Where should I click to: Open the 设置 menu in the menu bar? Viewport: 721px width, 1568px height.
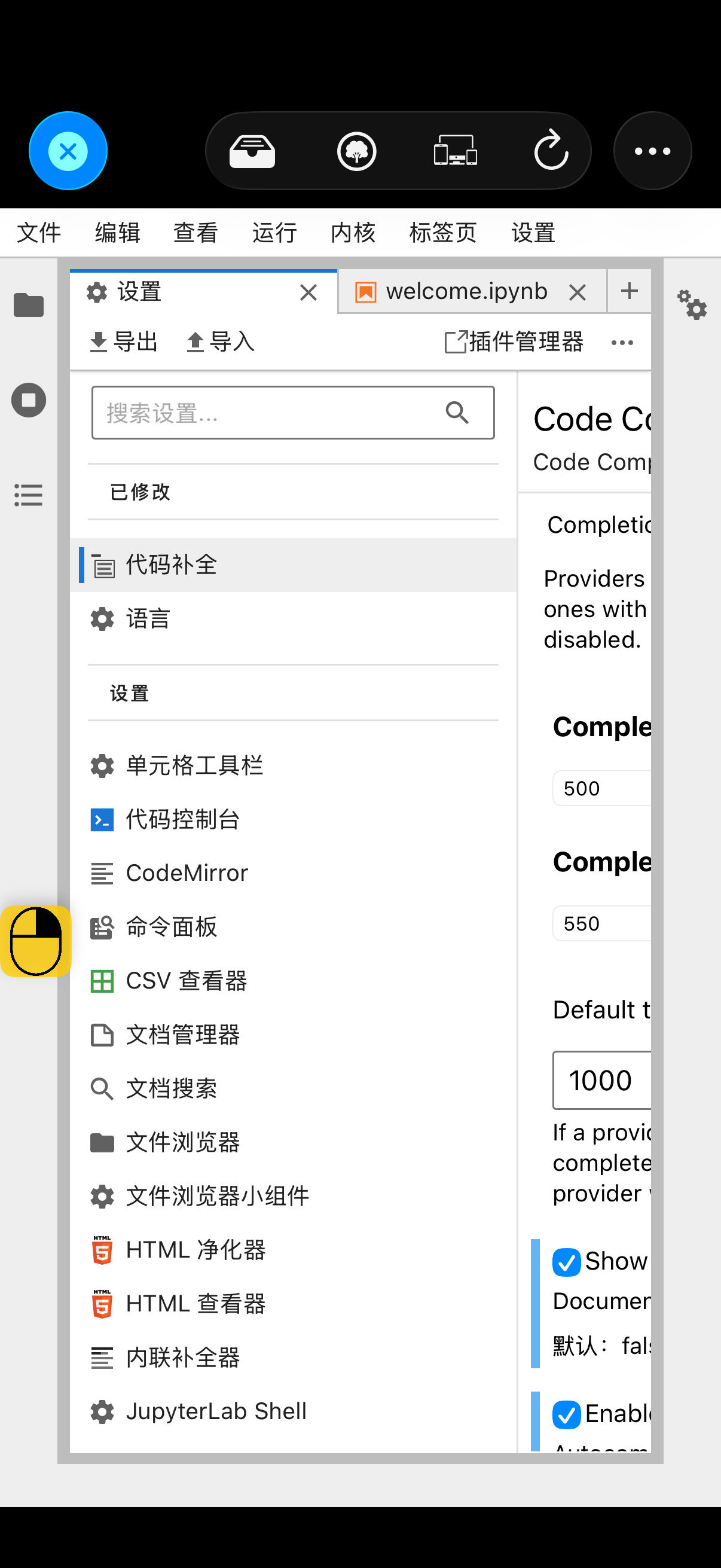[534, 233]
